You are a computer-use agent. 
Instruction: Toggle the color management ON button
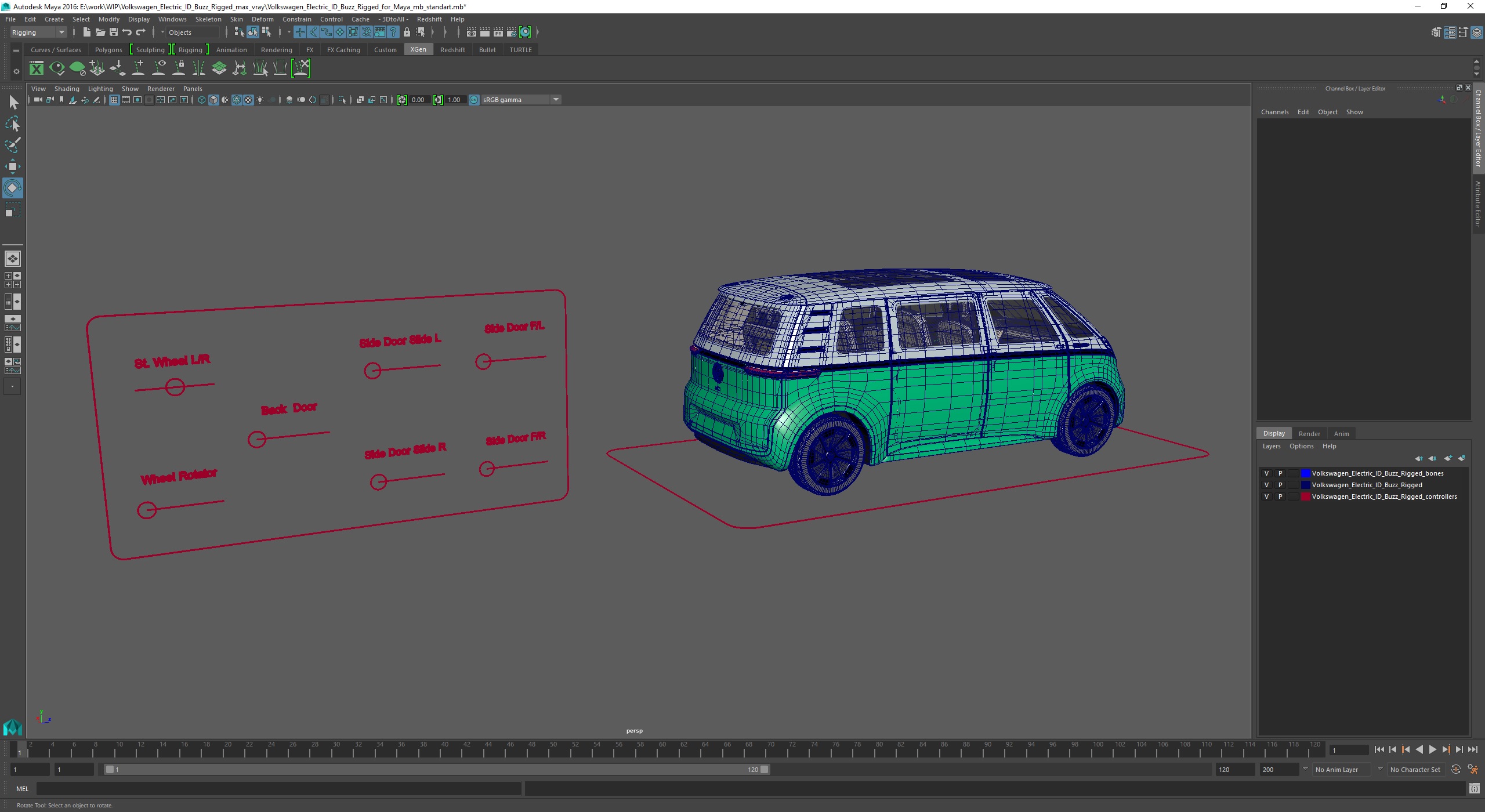coord(474,100)
